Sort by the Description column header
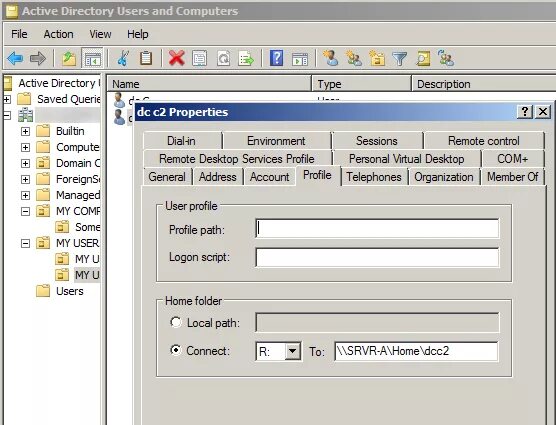The image size is (556, 425). click(484, 84)
